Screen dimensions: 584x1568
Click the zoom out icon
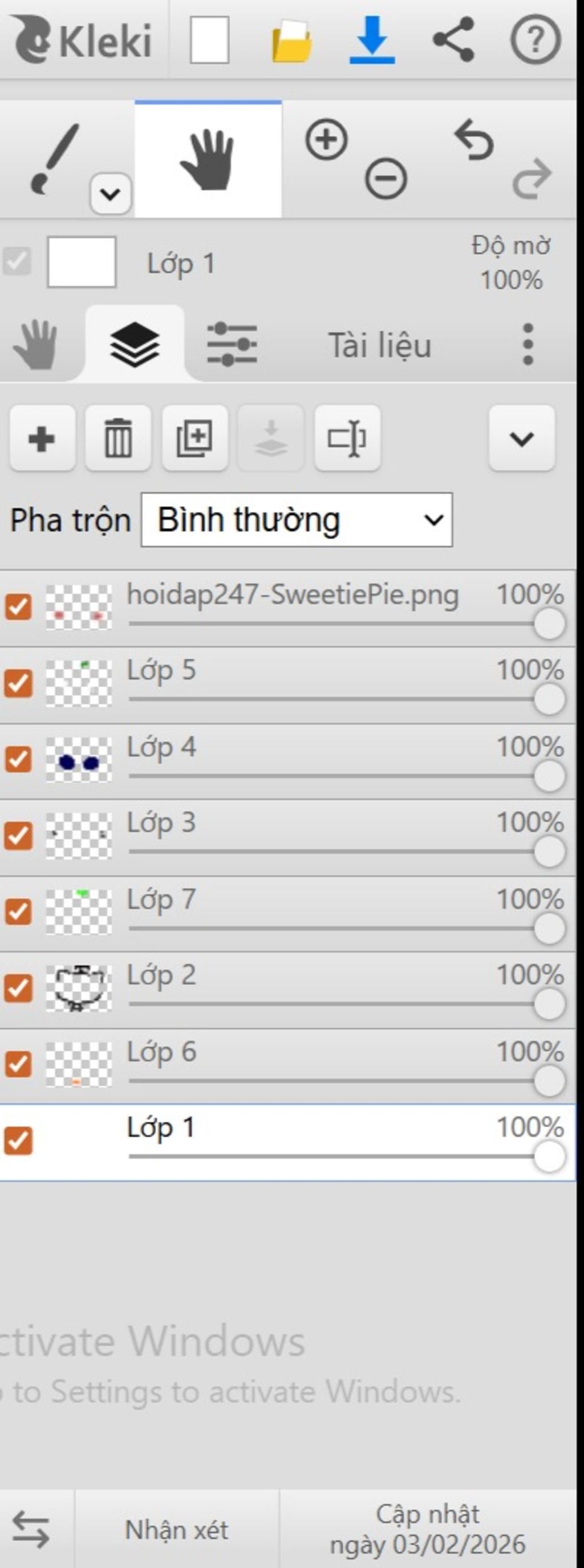tap(386, 179)
